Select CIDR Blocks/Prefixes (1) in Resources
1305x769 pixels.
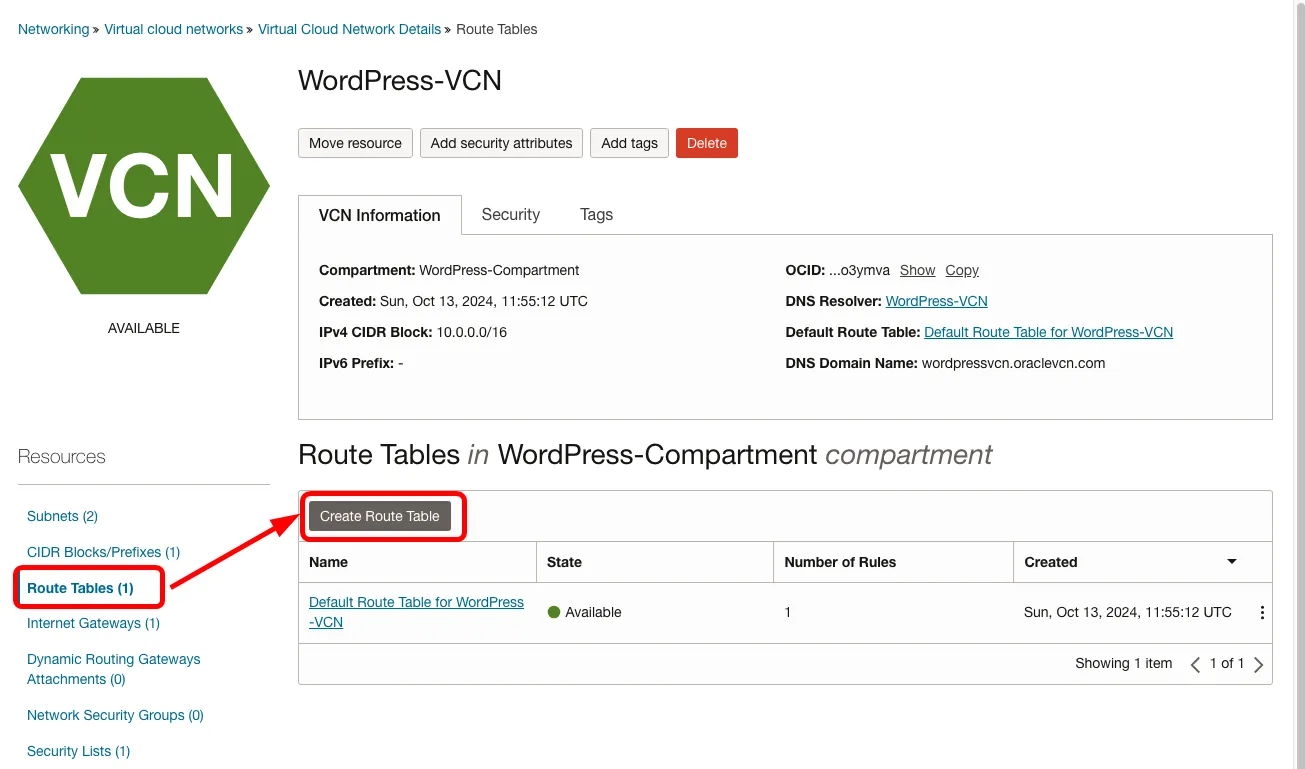(103, 552)
